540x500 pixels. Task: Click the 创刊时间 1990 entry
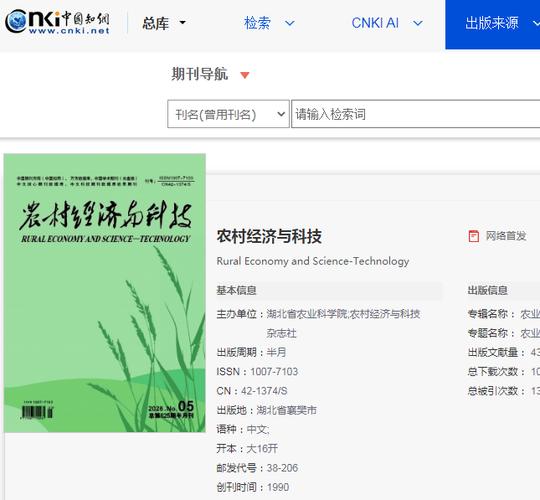point(252,487)
